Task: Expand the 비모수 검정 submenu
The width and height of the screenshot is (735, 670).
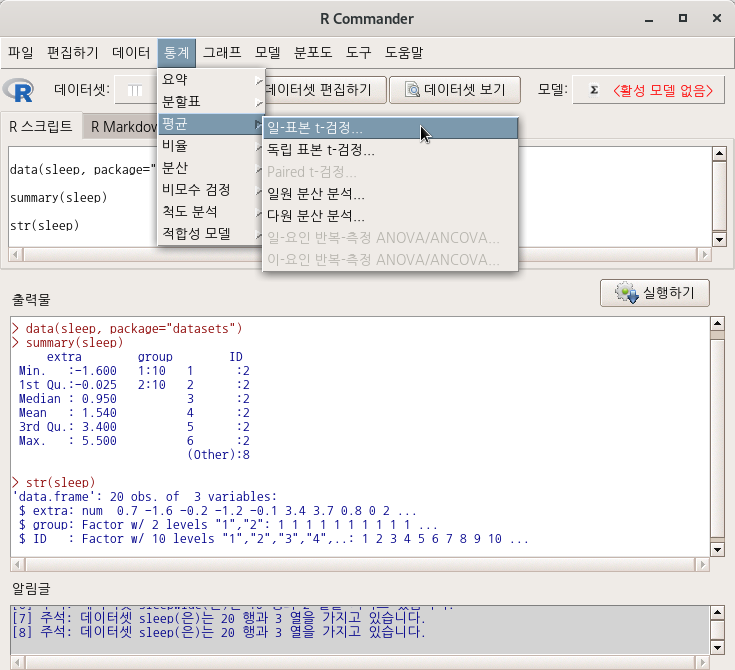Action: (211, 190)
